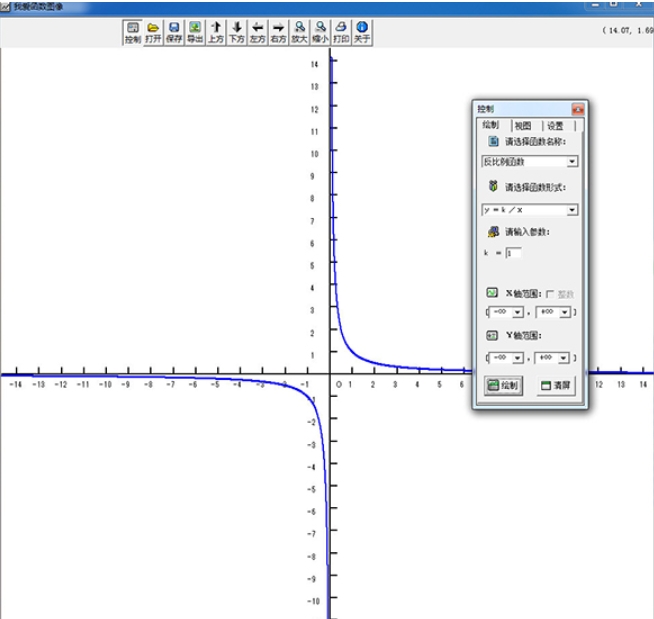Click the application icon in the title bar
The width and height of the screenshot is (654, 619).
pyautogui.click(x=5, y=7)
